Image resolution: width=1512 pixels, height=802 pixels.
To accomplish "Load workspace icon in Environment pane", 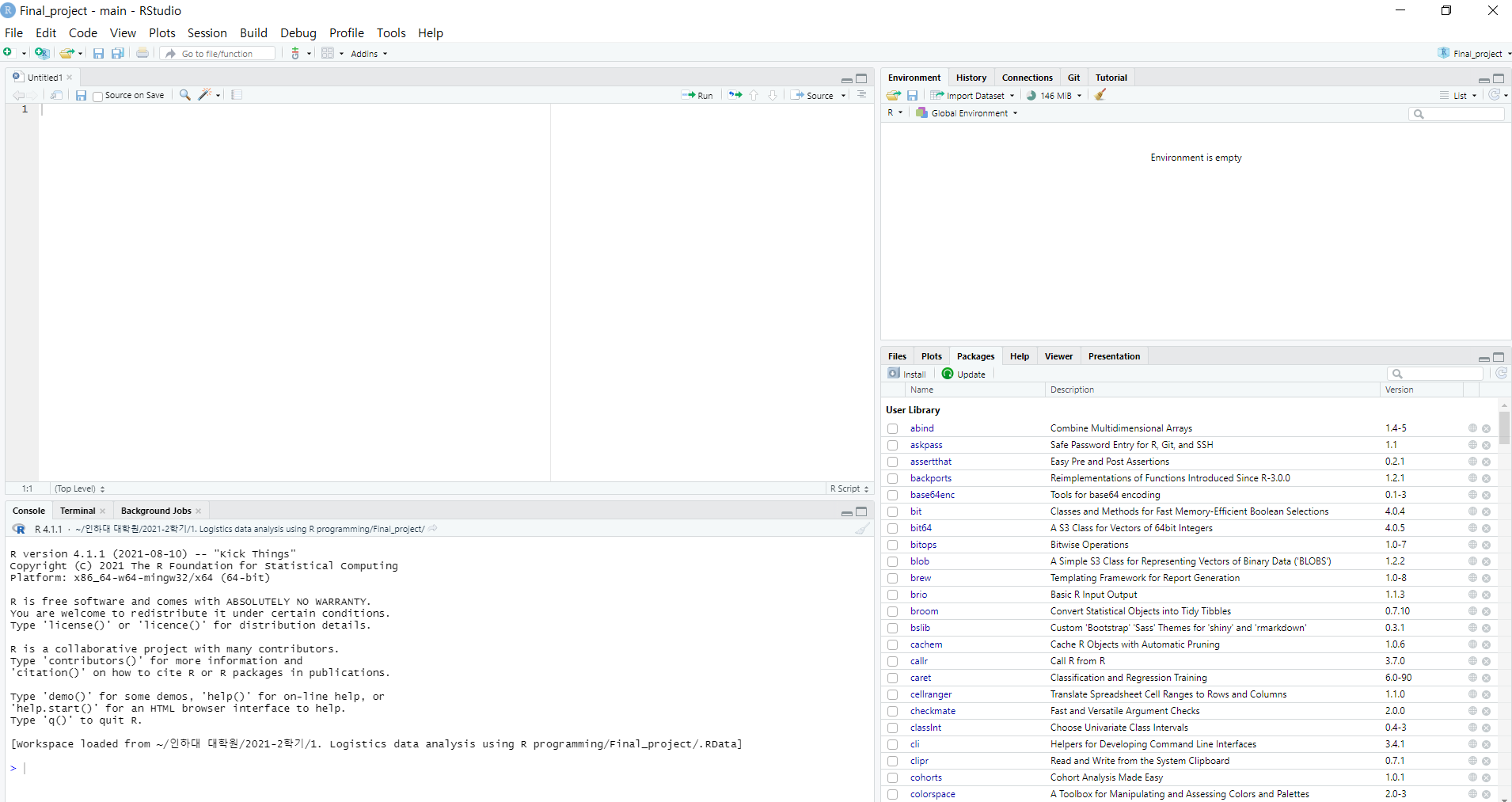I will [894, 95].
